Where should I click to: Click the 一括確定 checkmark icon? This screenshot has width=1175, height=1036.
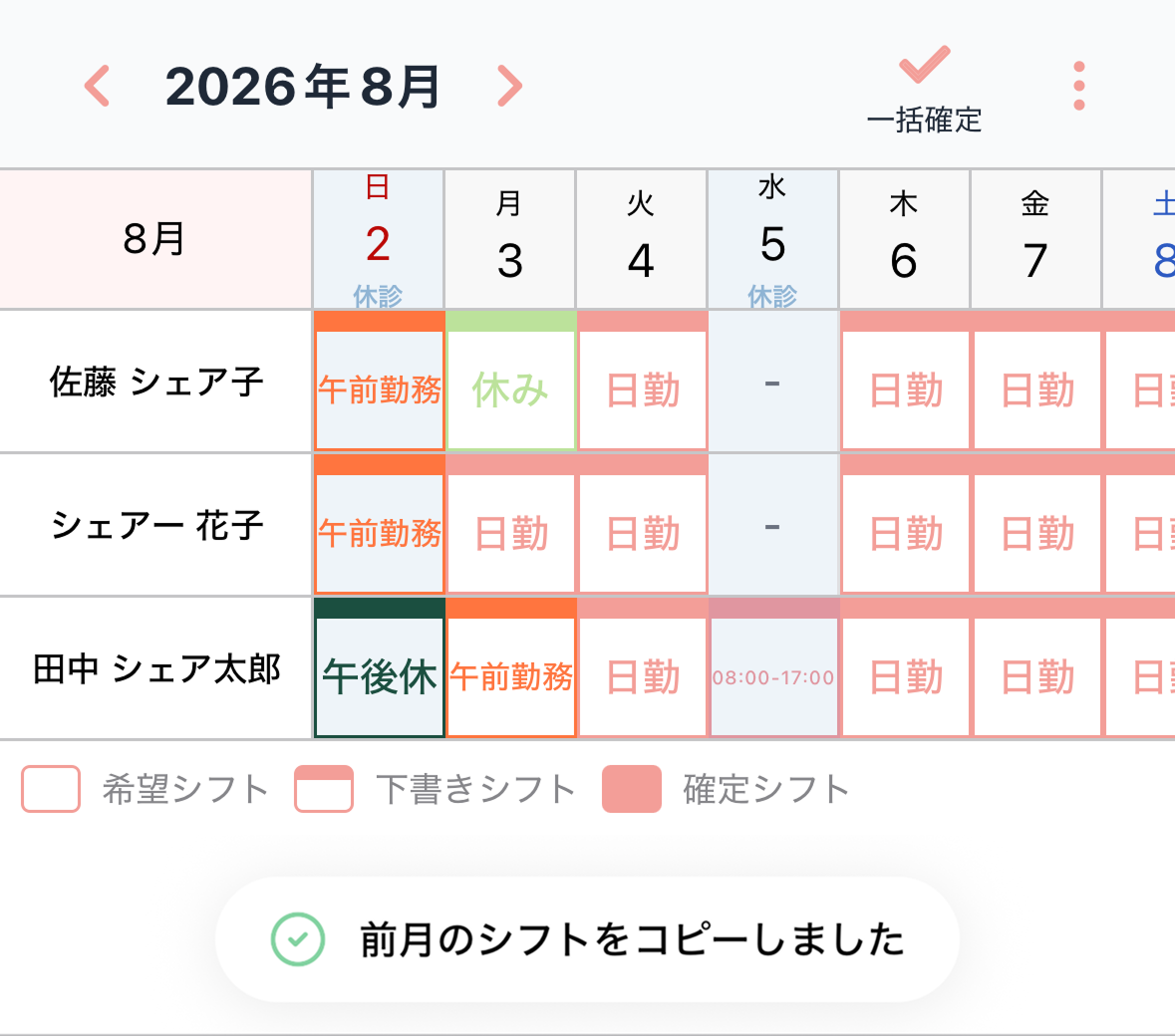coord(924,65)
